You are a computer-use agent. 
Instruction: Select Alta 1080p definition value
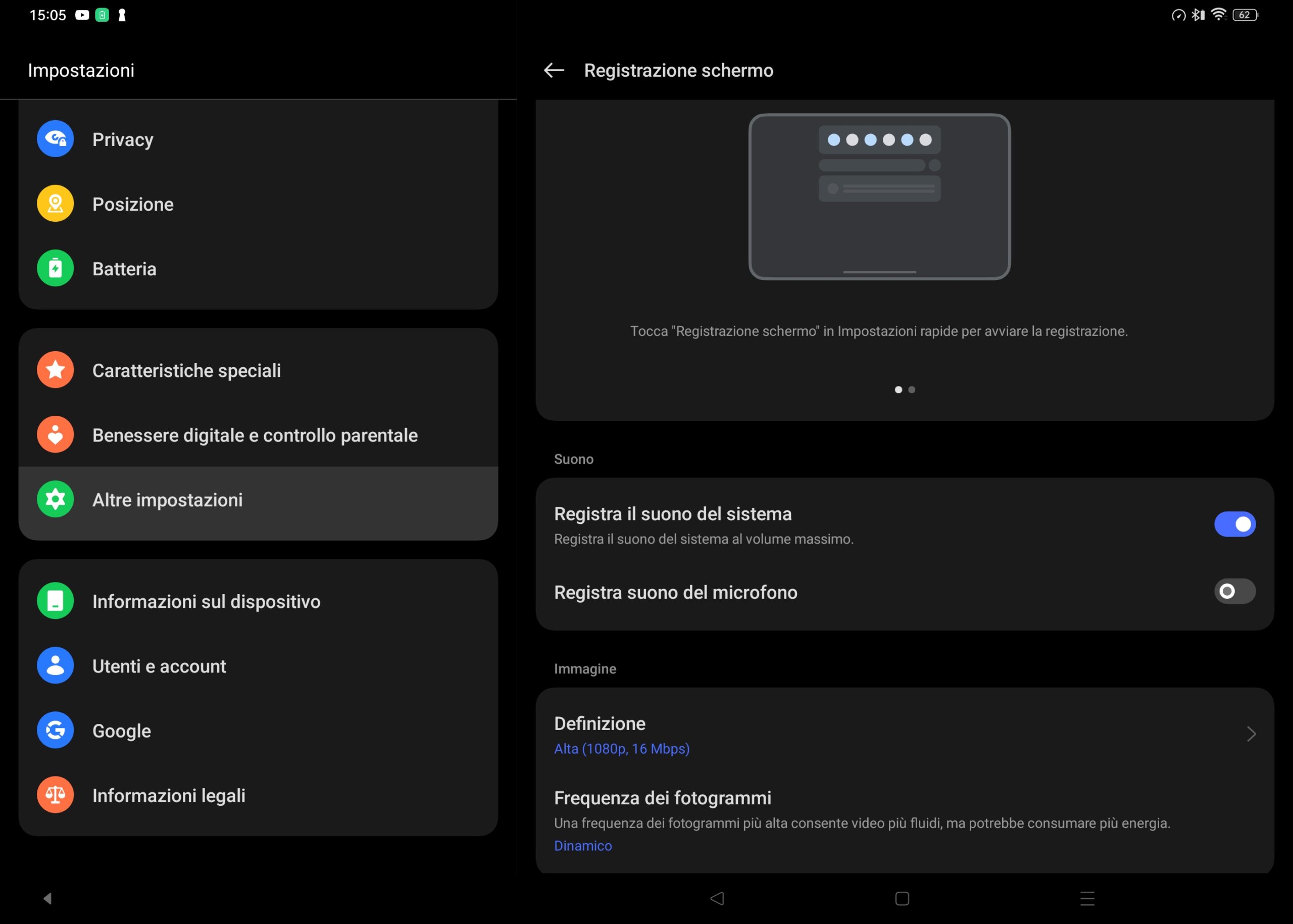[x=621, y=749]
